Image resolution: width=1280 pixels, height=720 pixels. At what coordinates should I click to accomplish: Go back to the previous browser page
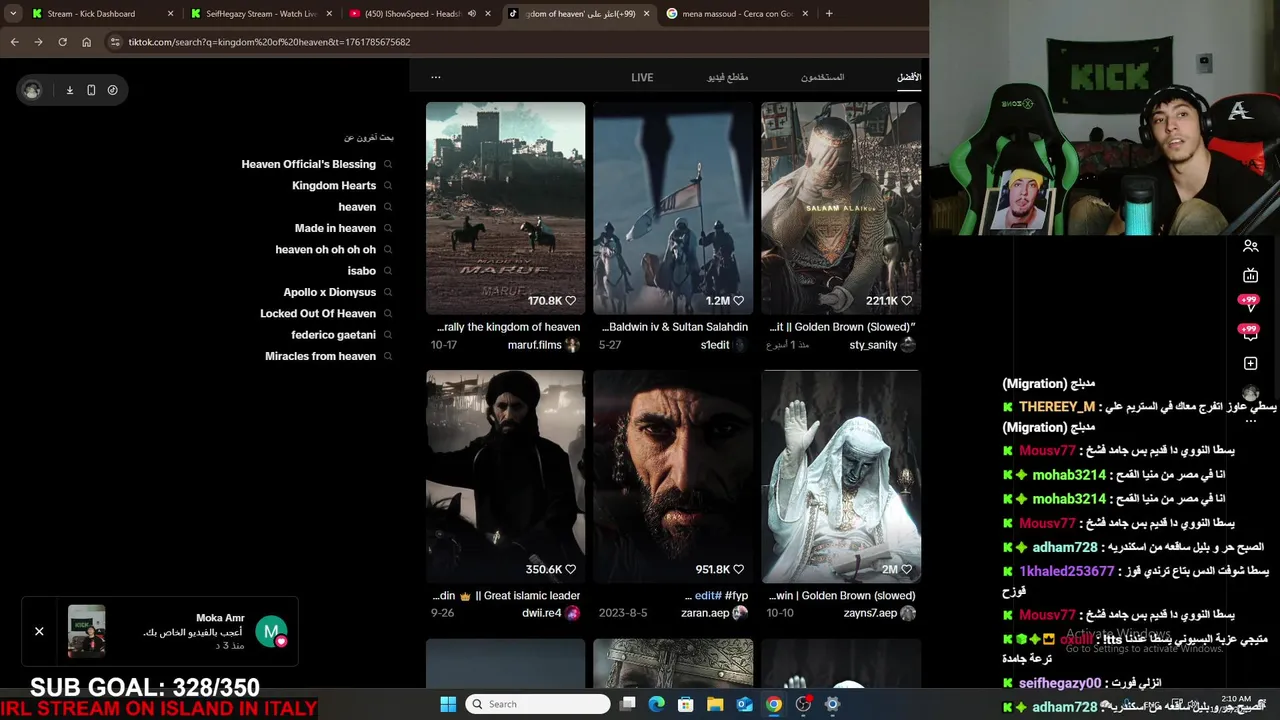coord(14,42)
